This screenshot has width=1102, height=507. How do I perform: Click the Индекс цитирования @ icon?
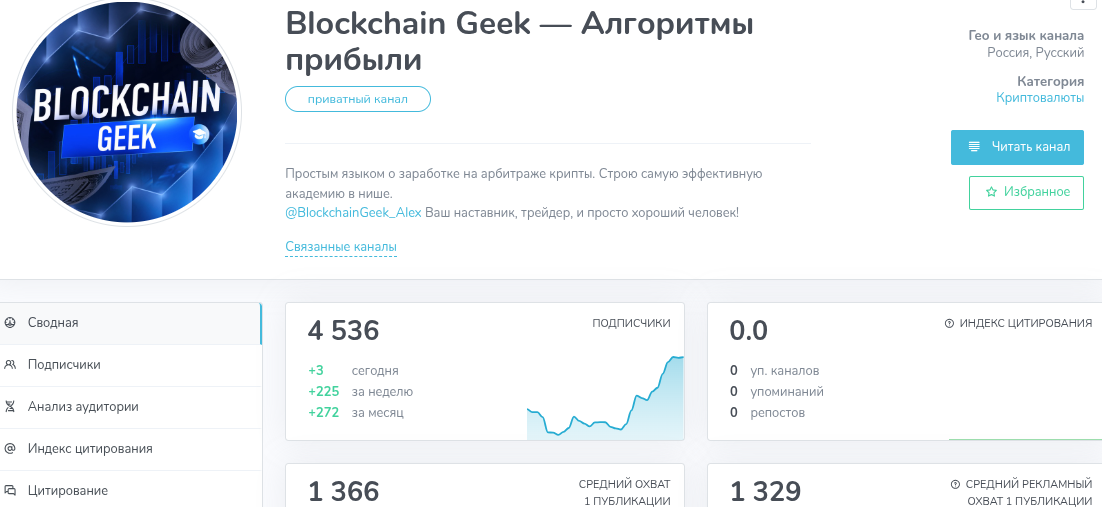click(10, 449)
